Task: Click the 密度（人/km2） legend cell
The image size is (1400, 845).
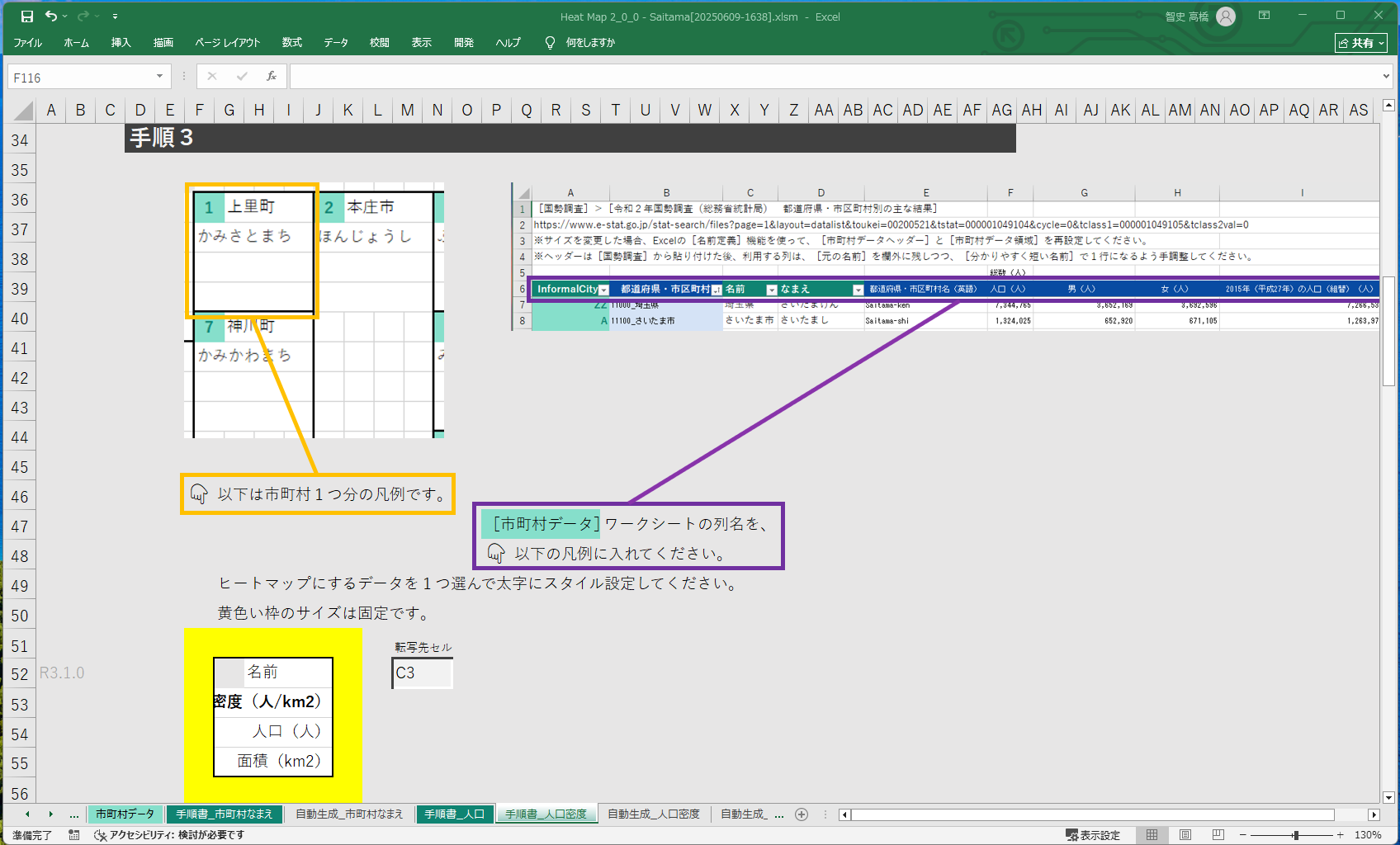Action: 273,702
